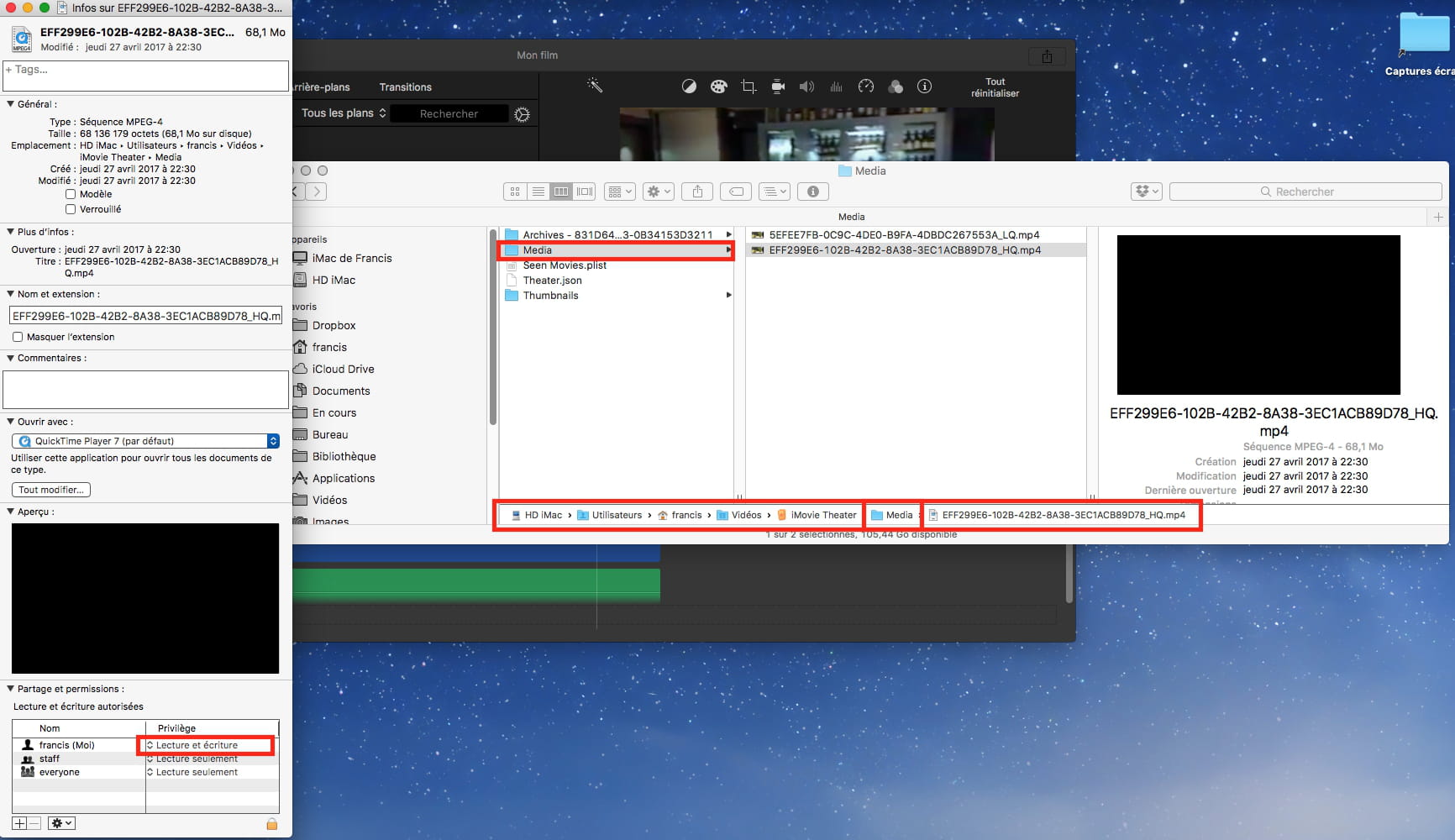This screenshot has height=840, width=1455.
Task: Collapse the Ouvrir avec section
Action: pos(11,422)
